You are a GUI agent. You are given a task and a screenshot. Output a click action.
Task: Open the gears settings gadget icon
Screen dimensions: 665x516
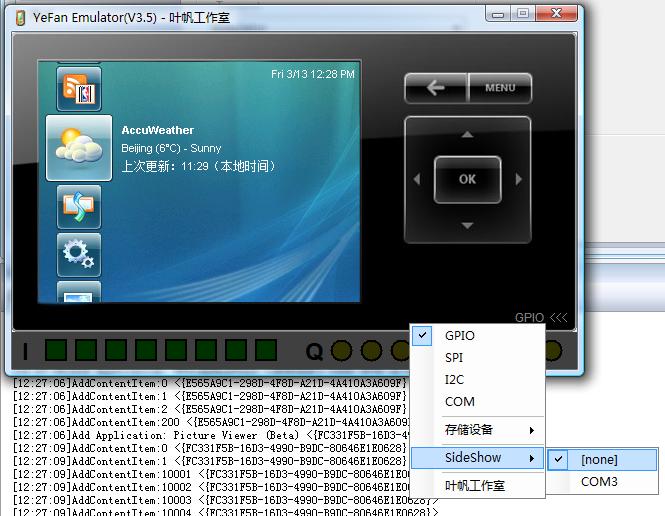pos(79,254)
